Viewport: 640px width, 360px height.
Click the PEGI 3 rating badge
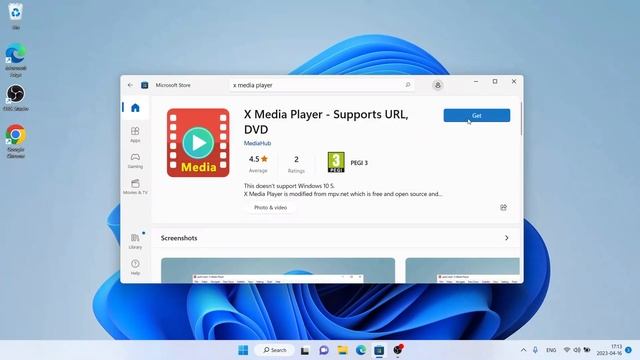[x=336, y=162]
